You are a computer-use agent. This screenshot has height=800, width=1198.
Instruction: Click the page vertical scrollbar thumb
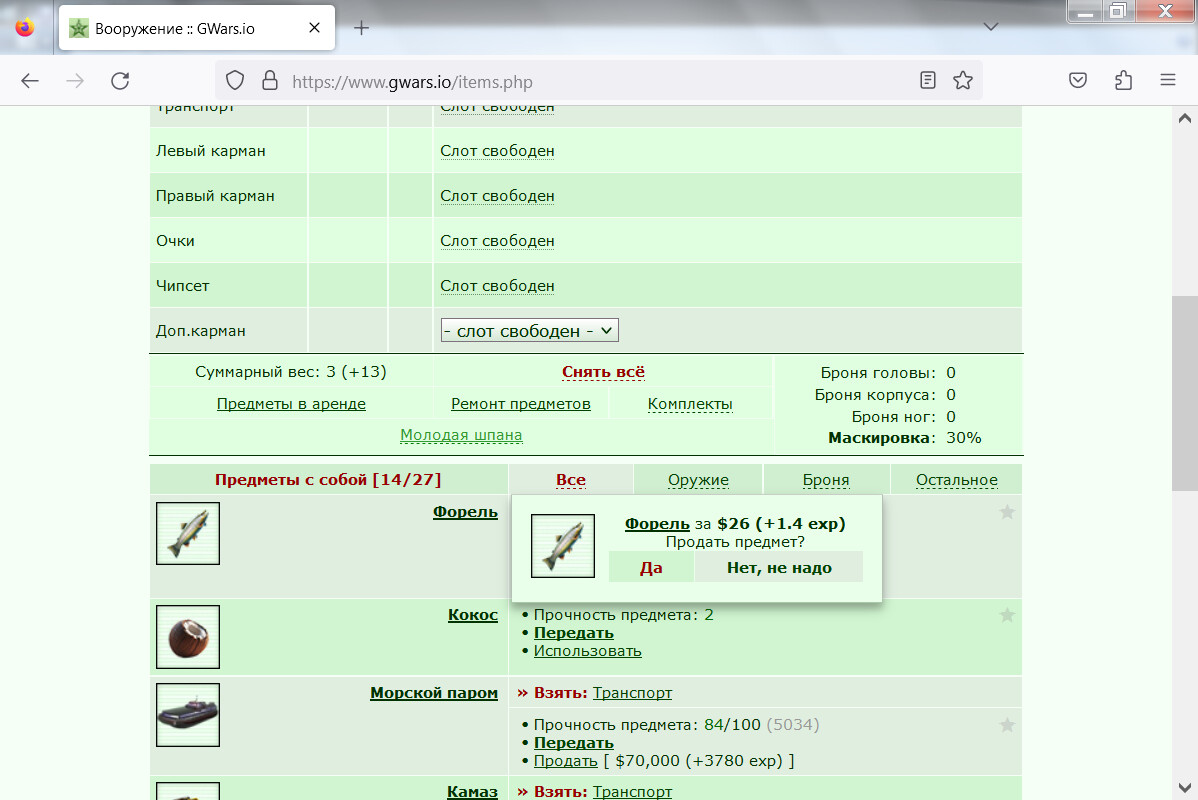[1184, 394]
